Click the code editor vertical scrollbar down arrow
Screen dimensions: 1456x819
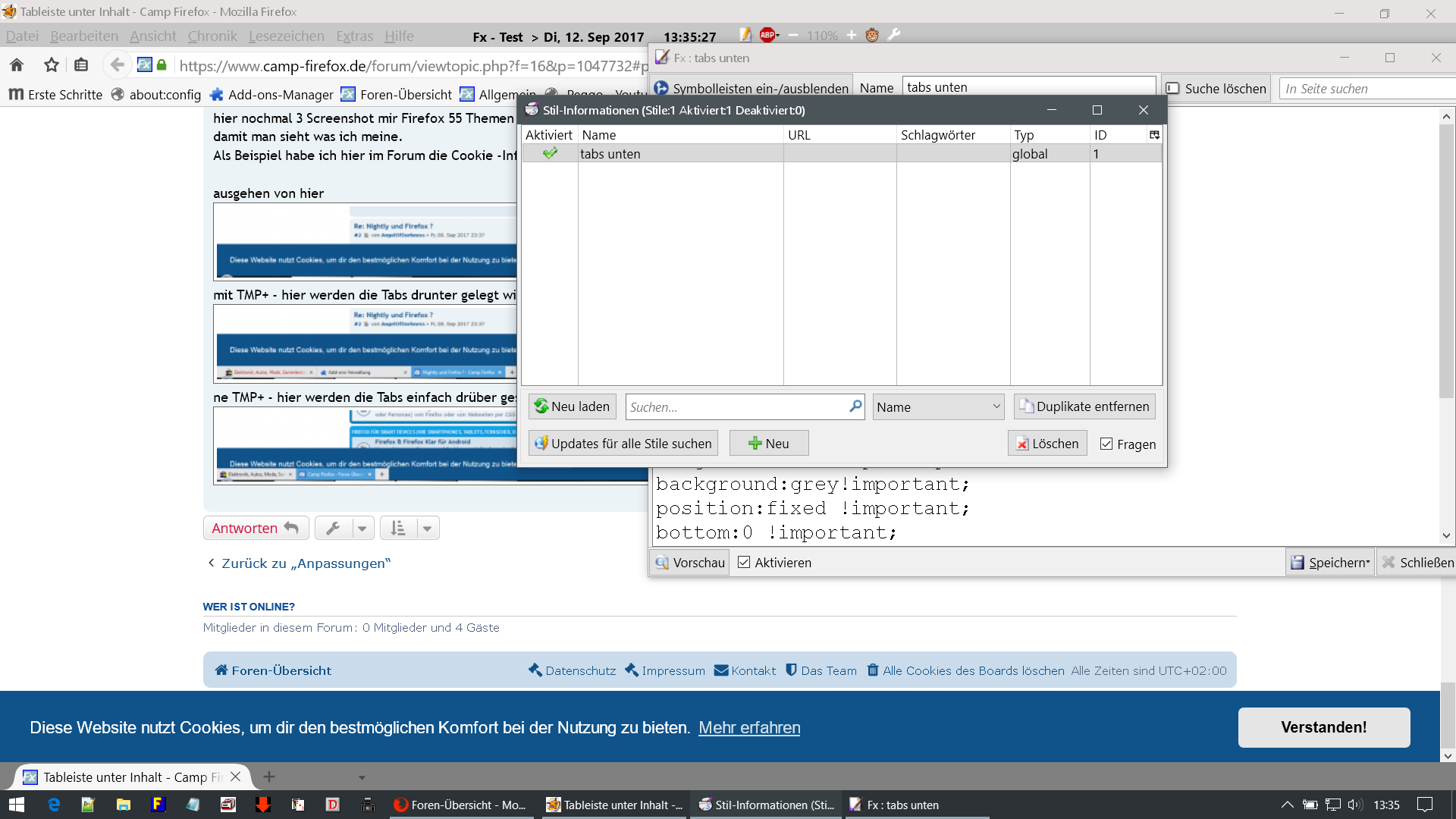tap(1446, 535)
